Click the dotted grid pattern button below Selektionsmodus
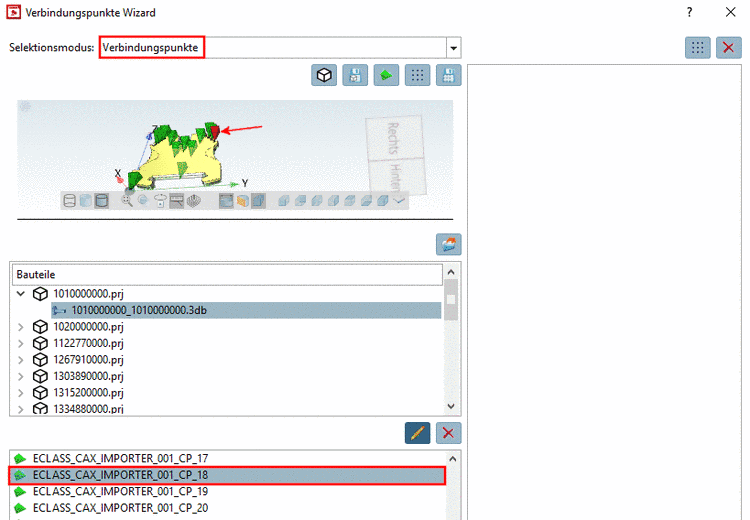Viewport: 750px width, 520px height. click(417, 75)
